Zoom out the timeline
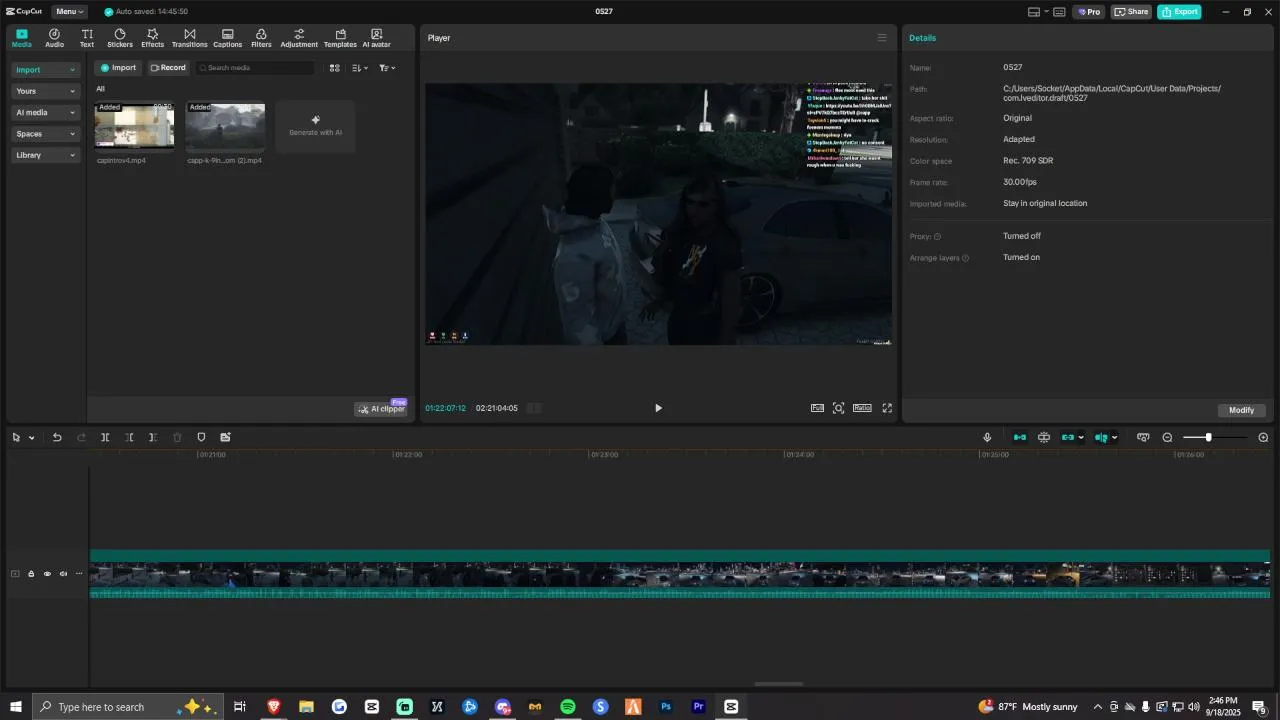Viewport: 1280px width, 720px height. [1167, 437]
